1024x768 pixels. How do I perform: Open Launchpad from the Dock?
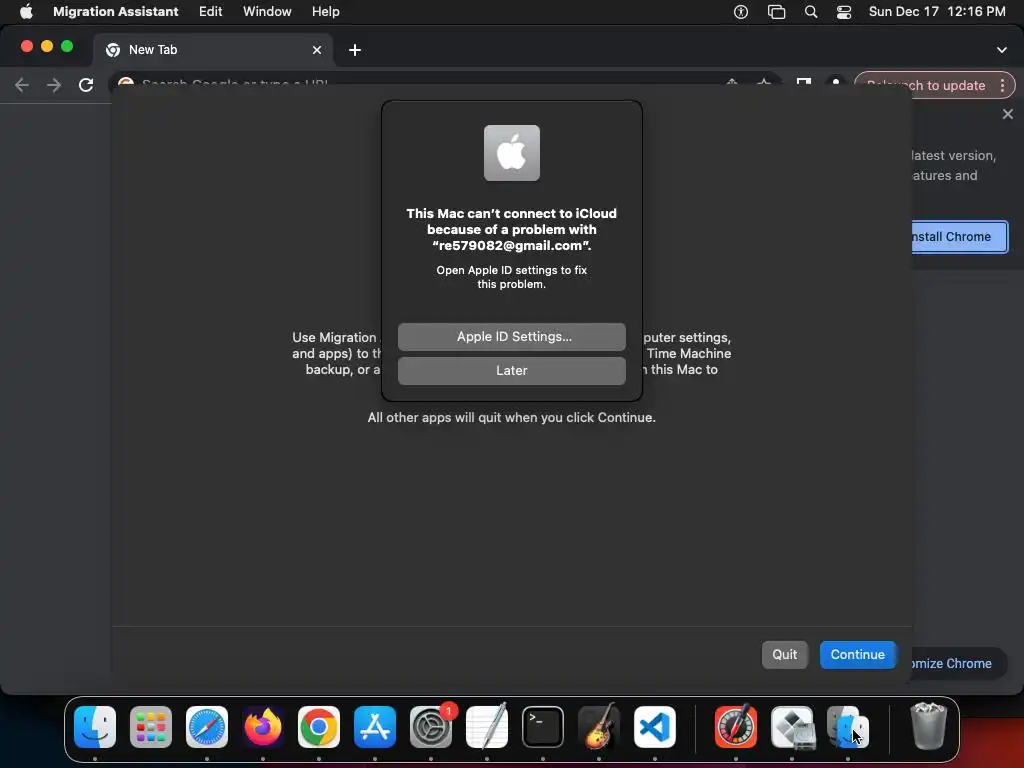(x=151, y=727)
